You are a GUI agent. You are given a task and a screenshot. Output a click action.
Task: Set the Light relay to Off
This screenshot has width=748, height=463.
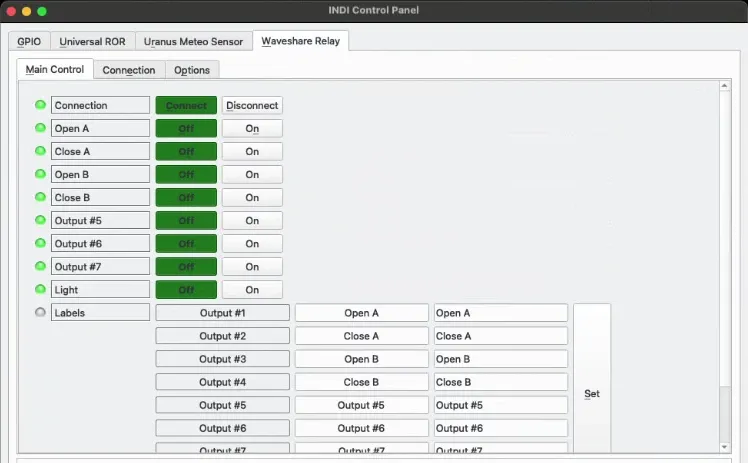click(186, 290)
